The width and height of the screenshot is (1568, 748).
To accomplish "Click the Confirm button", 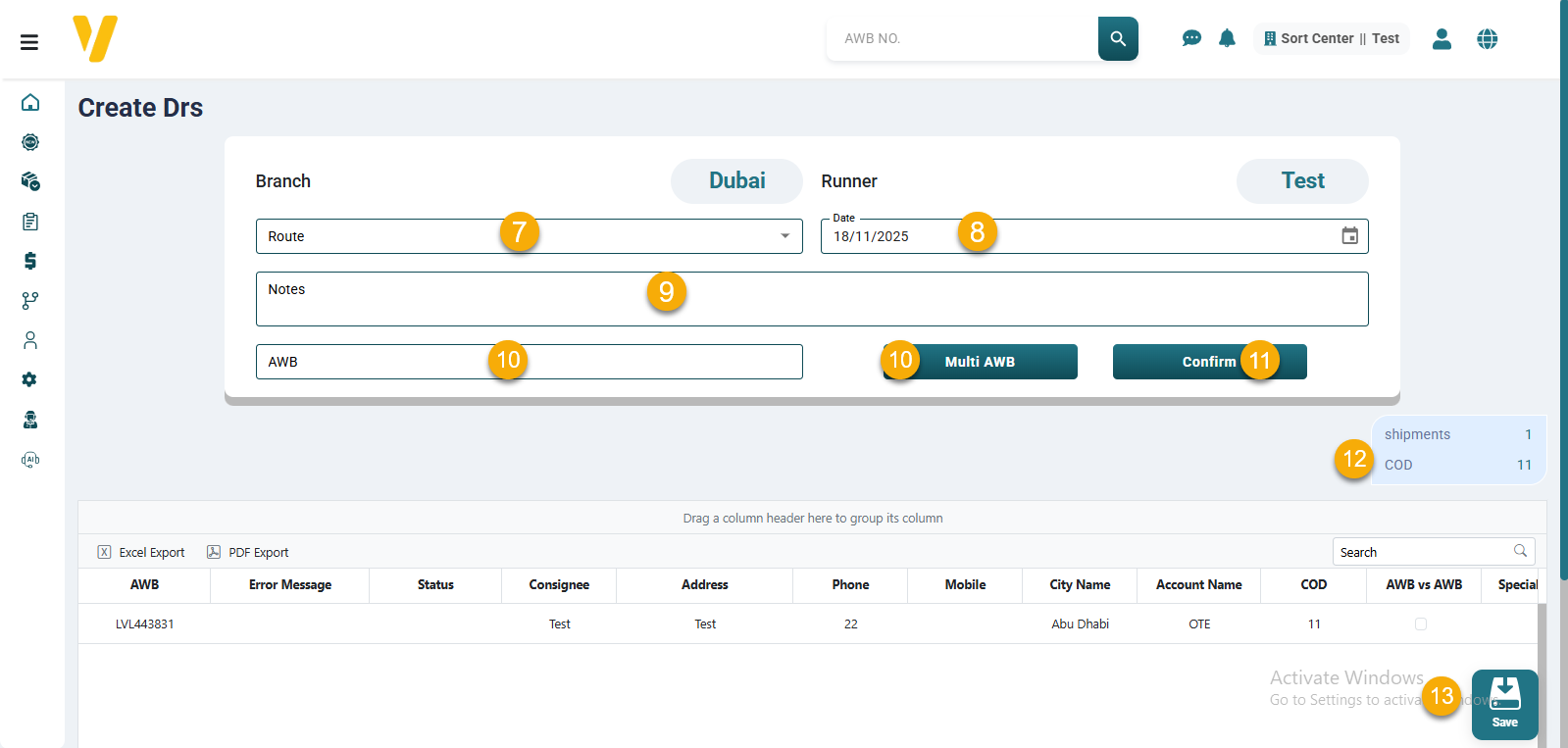I will point(1208,362).
